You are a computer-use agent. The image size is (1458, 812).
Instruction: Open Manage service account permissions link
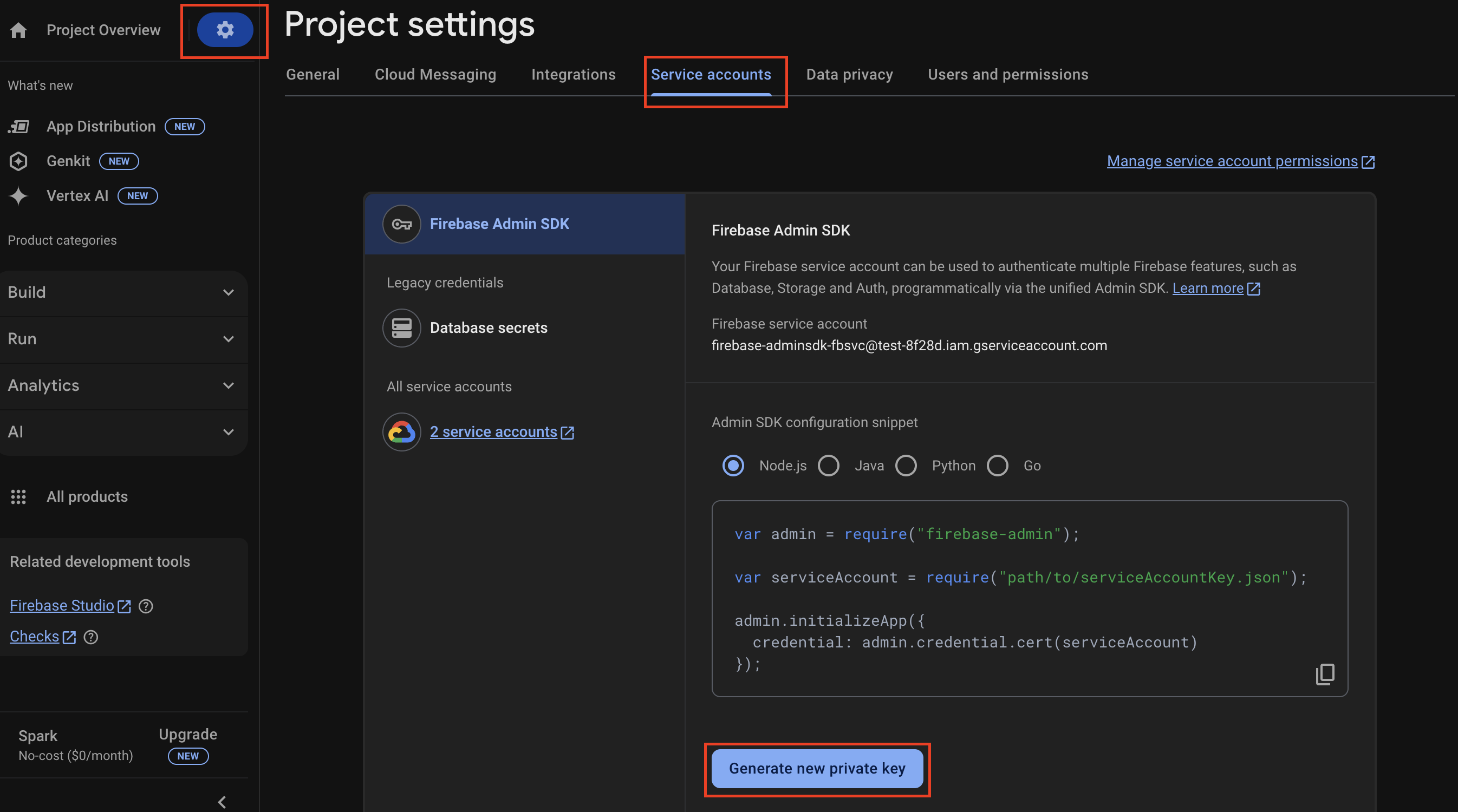coord(1232,162)
